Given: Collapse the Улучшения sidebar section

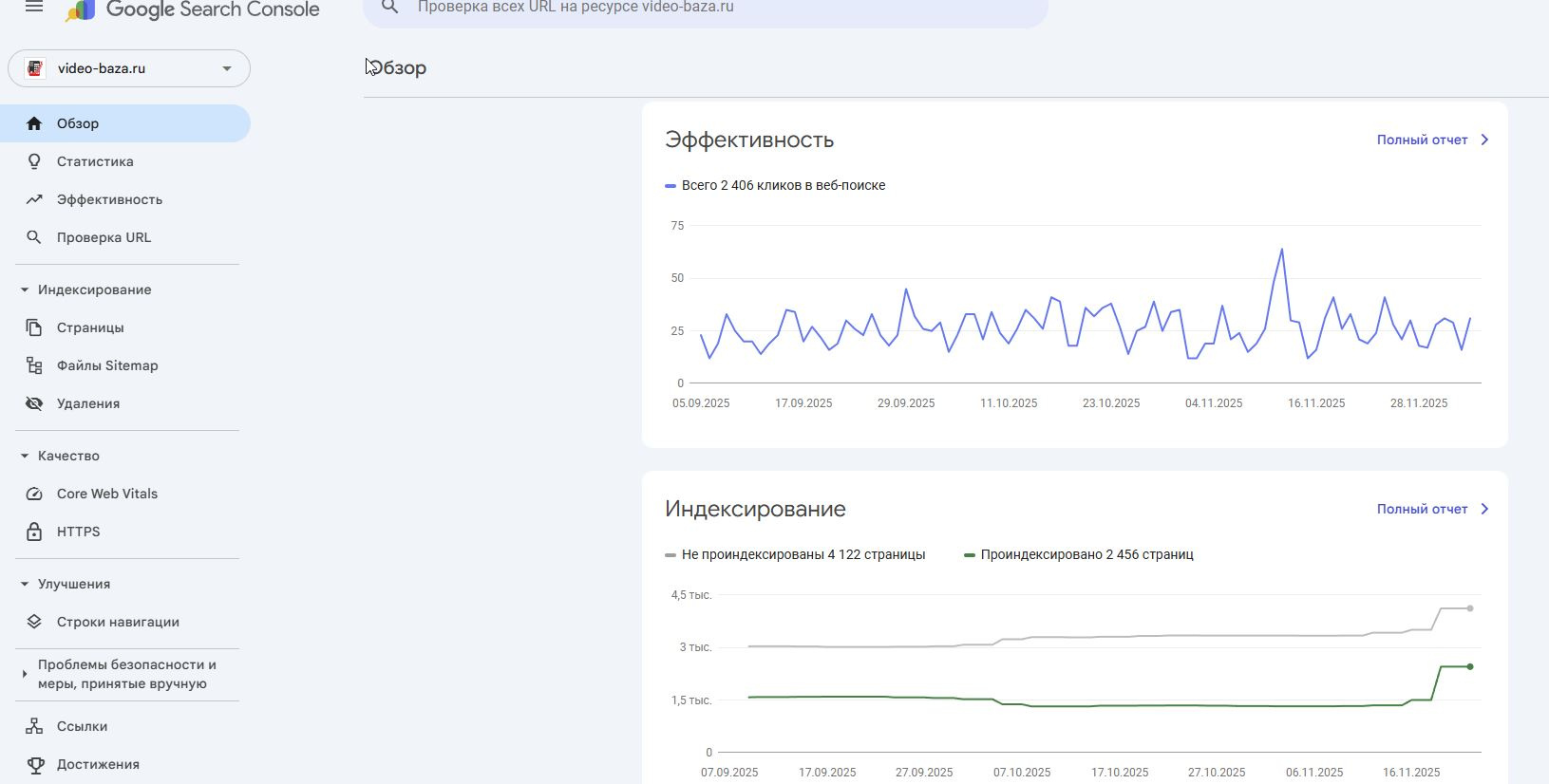Looking at the screenshot, I should [25, 584].
